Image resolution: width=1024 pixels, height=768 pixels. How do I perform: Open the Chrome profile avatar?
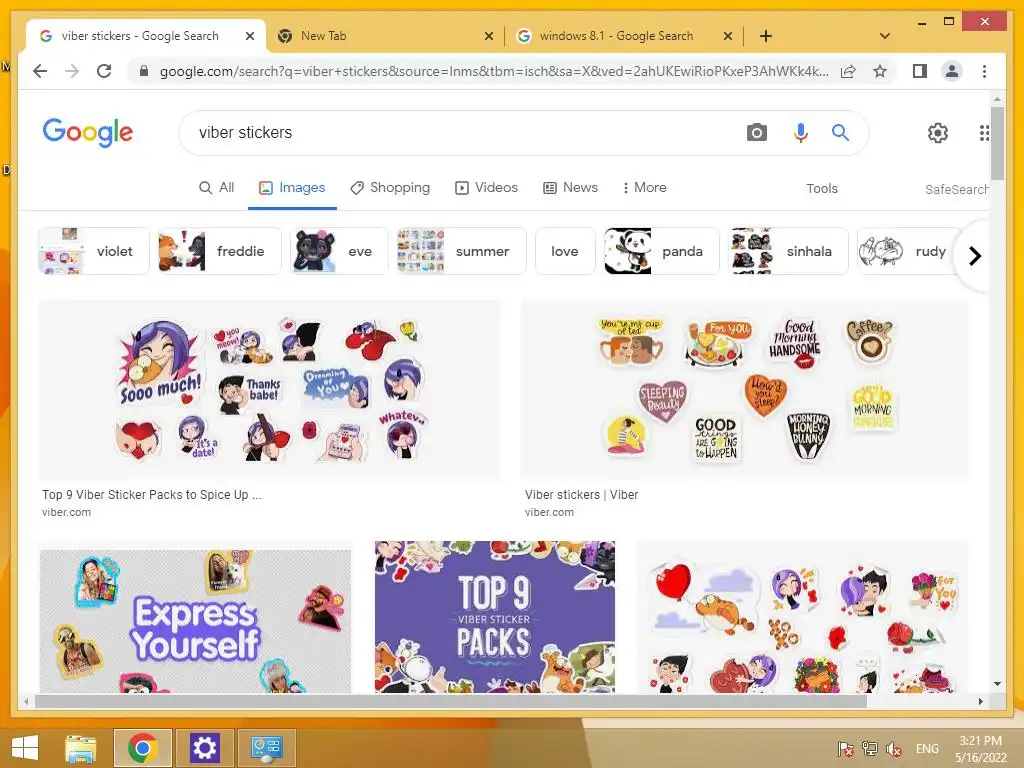pyautogui.click(x=952, y=71)
